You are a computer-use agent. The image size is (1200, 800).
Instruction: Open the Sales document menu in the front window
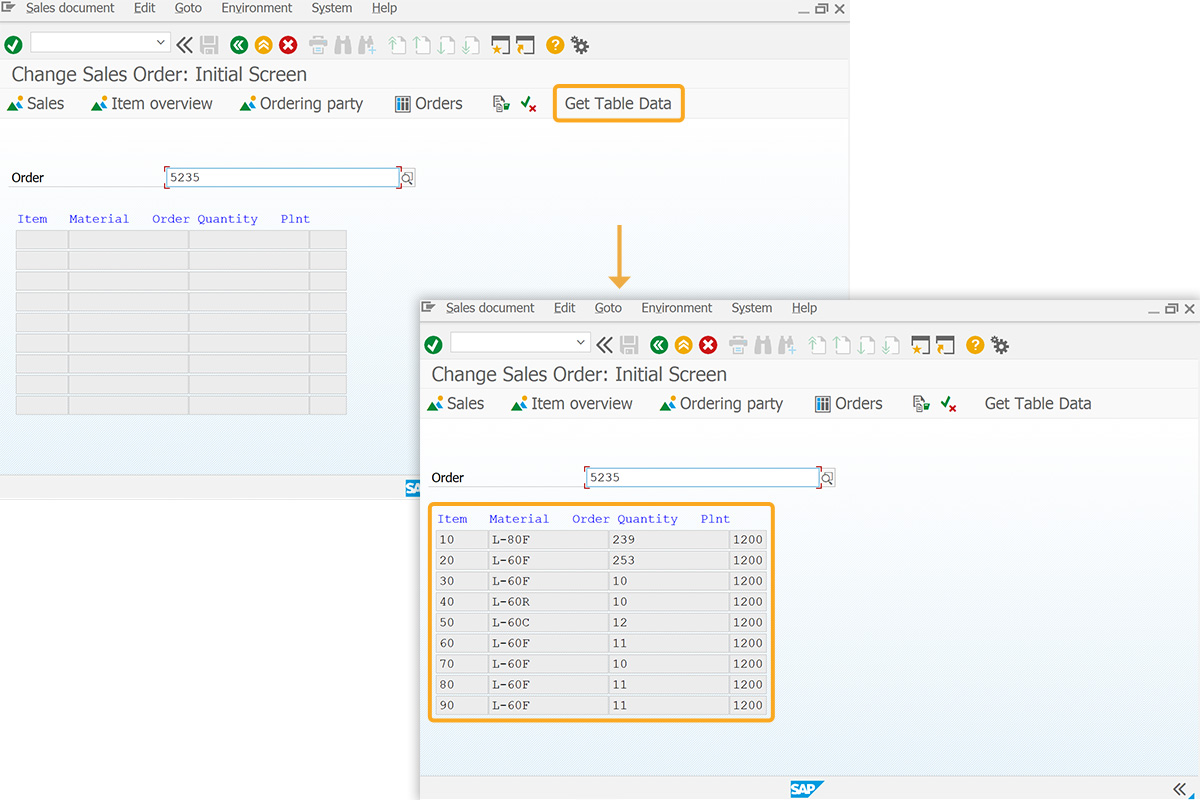click(x=490, y=308)
